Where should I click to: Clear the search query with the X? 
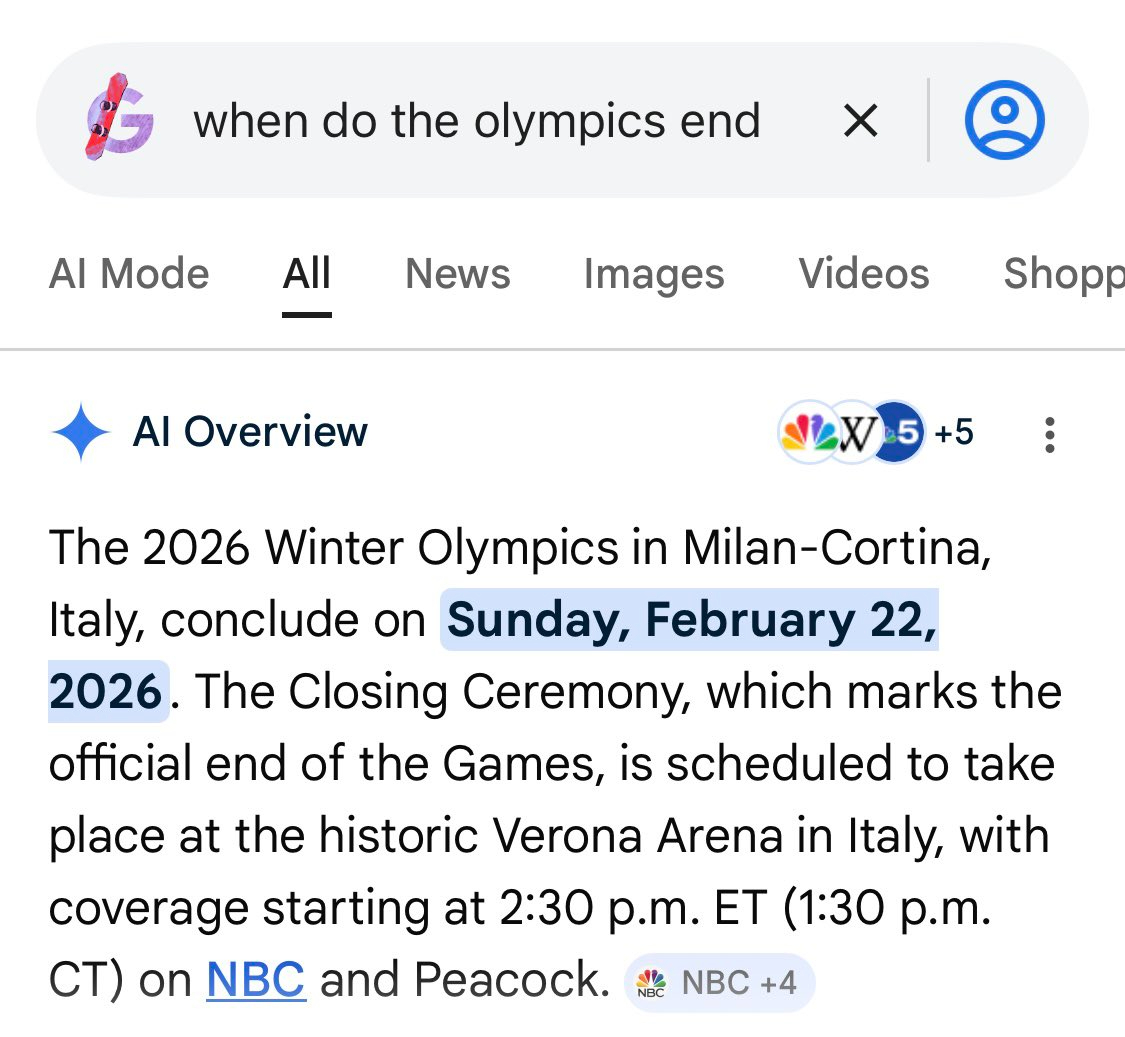[x=860, y=121]
